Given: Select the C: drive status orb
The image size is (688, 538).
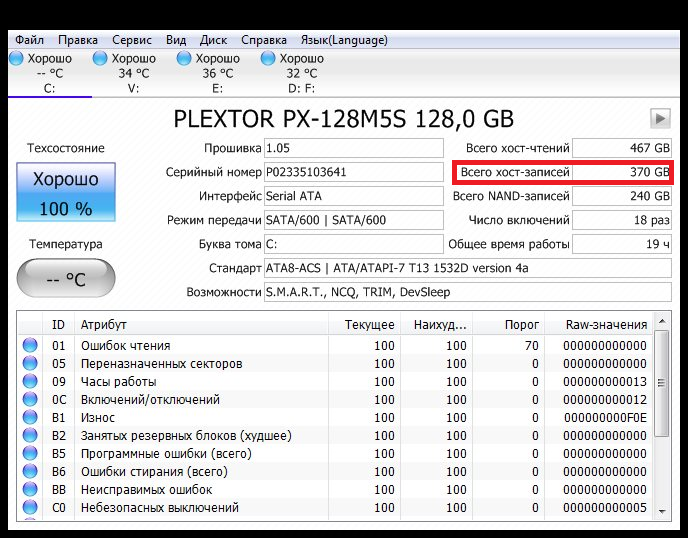Looking at the screenshot, I should 16,58.
